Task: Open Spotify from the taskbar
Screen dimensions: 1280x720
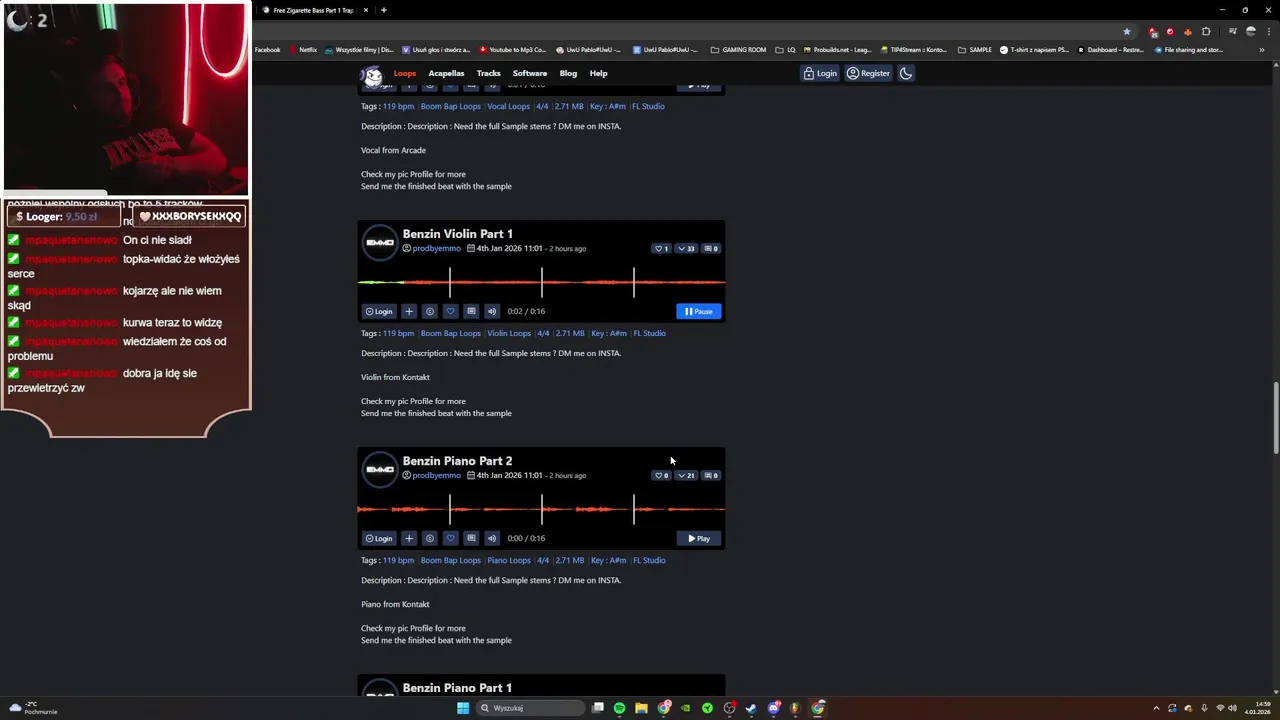Action: (619, 708)
